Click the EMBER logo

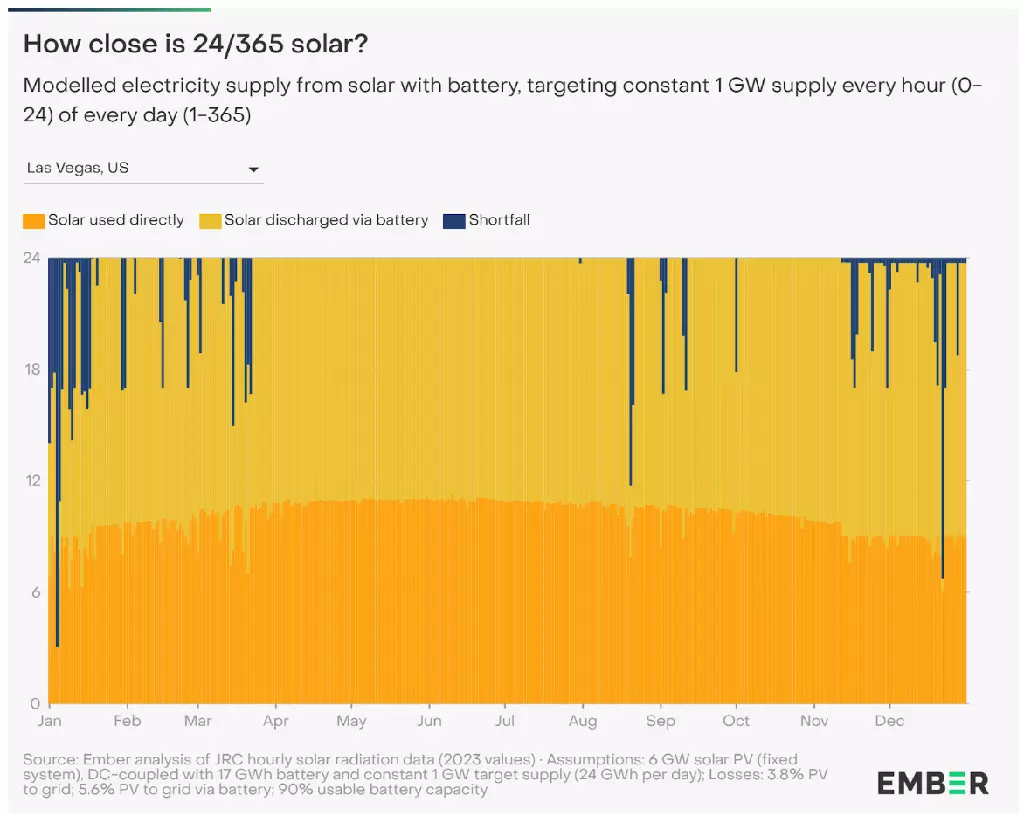click(x=933, y=783)
